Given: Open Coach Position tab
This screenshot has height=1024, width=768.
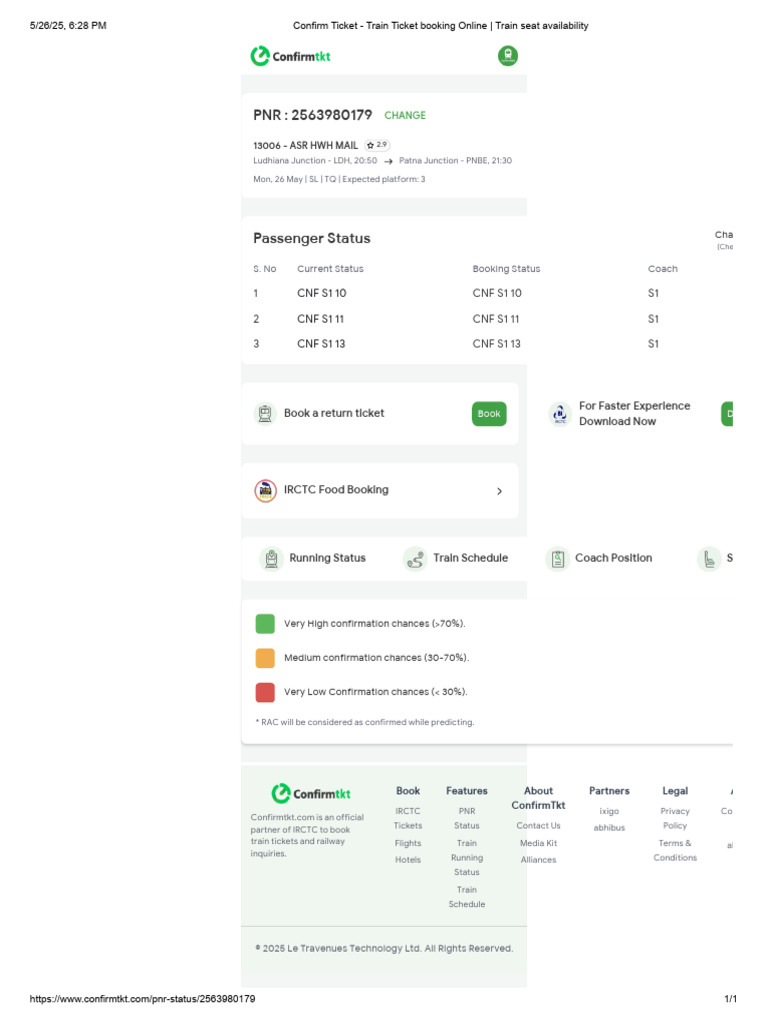Looking at the screenshot, I should [600, 558].
